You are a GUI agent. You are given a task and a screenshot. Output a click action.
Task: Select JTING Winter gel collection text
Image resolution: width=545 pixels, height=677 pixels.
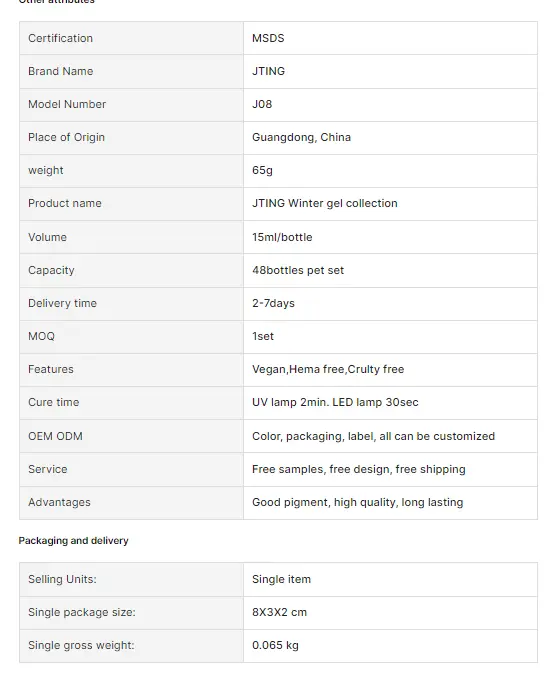click(x=324, y=203)
